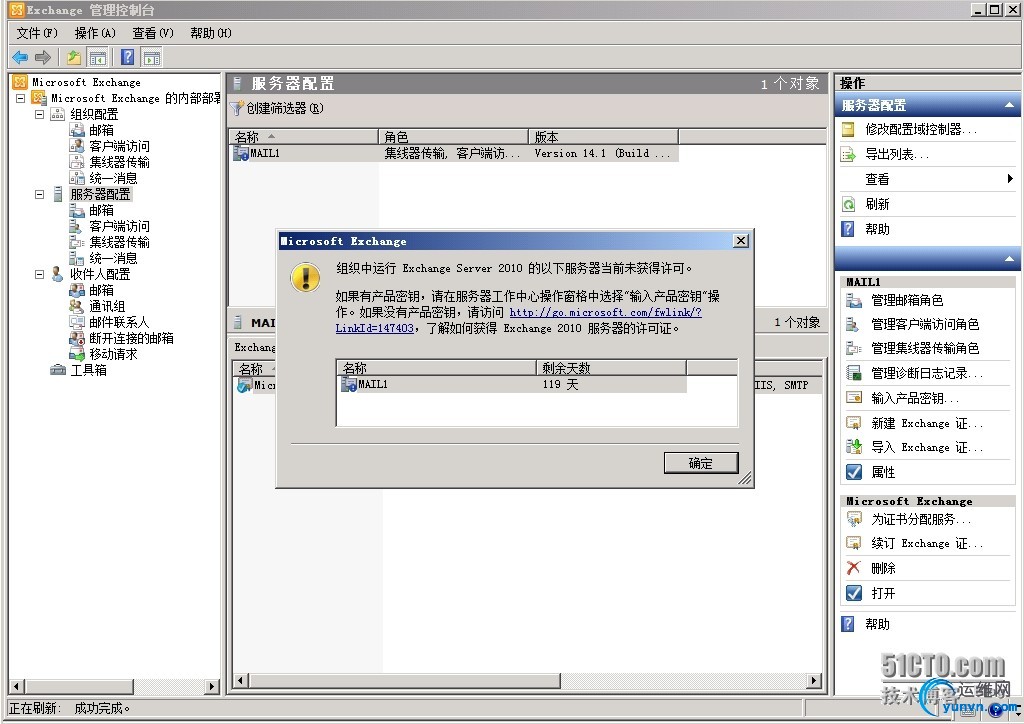Click the red 删除 action

883,569
